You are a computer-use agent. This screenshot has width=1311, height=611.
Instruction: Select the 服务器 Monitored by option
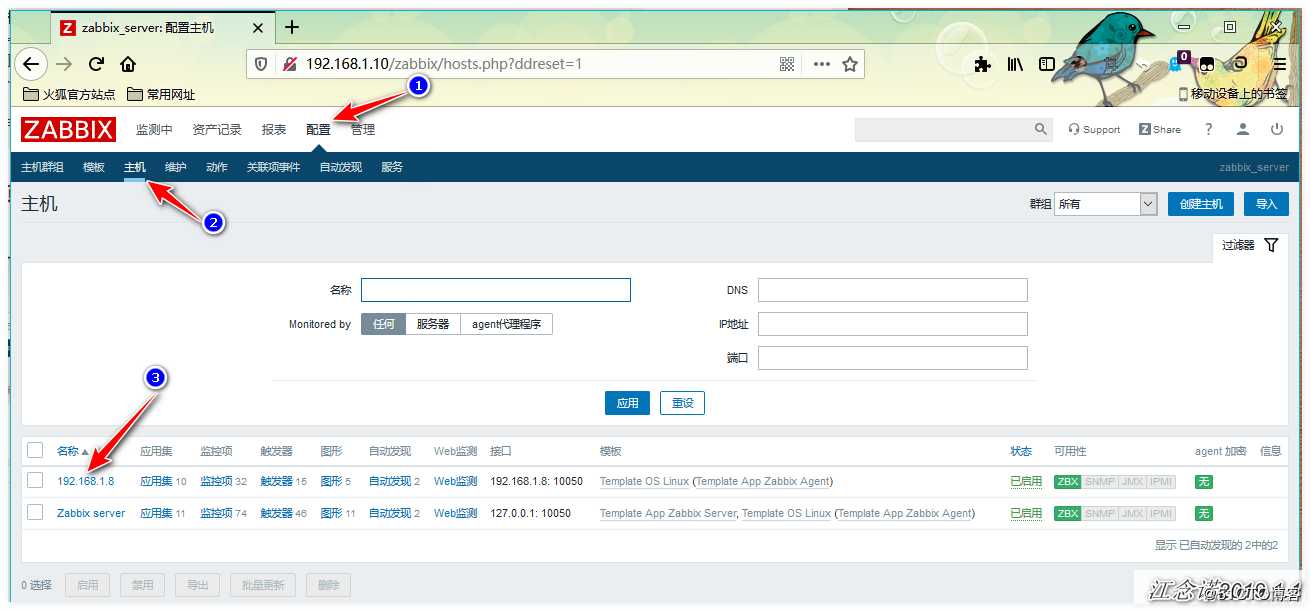(x=433, y=324)
